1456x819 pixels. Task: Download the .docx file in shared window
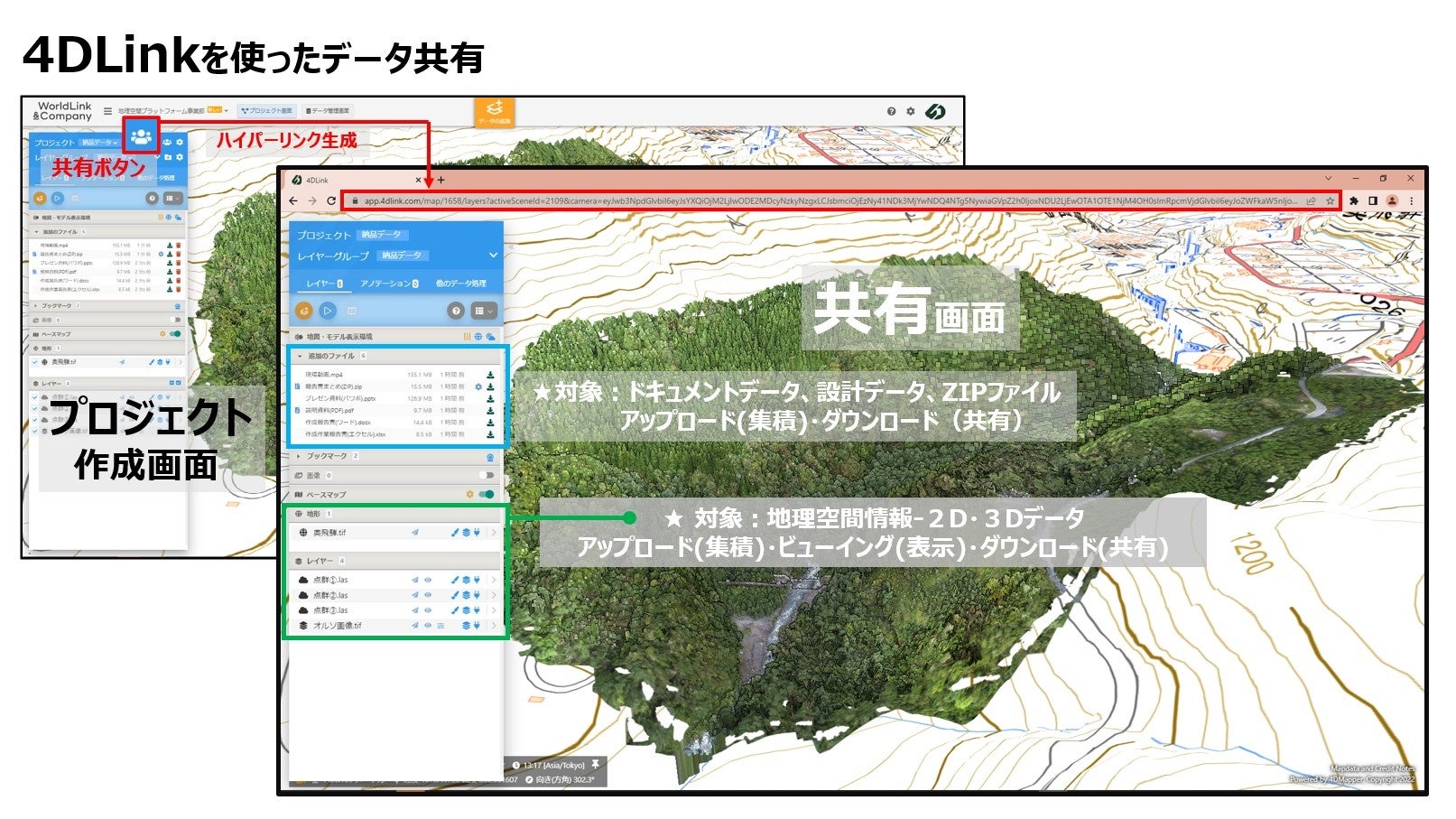tap(490, 422)
